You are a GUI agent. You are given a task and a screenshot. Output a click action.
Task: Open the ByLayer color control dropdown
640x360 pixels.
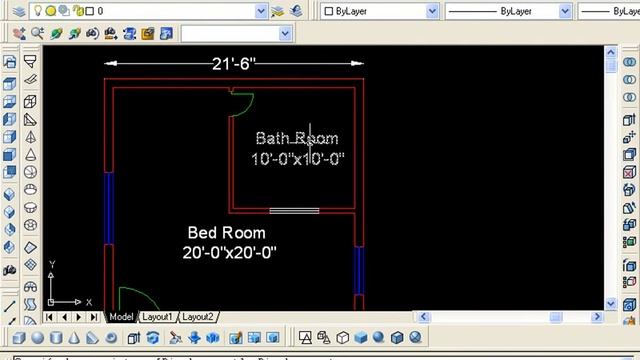(432, 11)
